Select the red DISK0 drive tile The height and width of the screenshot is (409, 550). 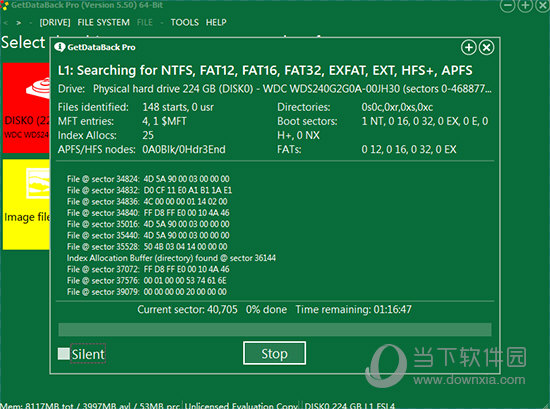click(x=26, y=108)
